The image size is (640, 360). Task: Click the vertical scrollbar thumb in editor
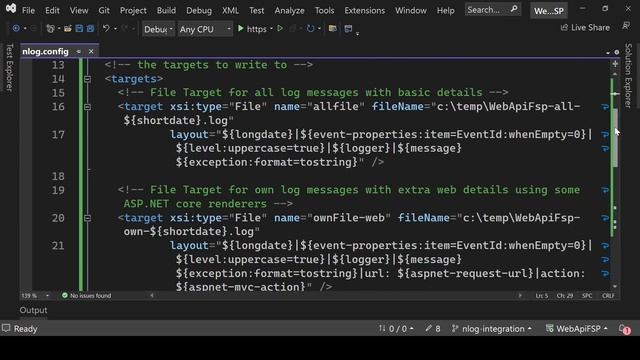pyautogui.click(x=615, y=138)
